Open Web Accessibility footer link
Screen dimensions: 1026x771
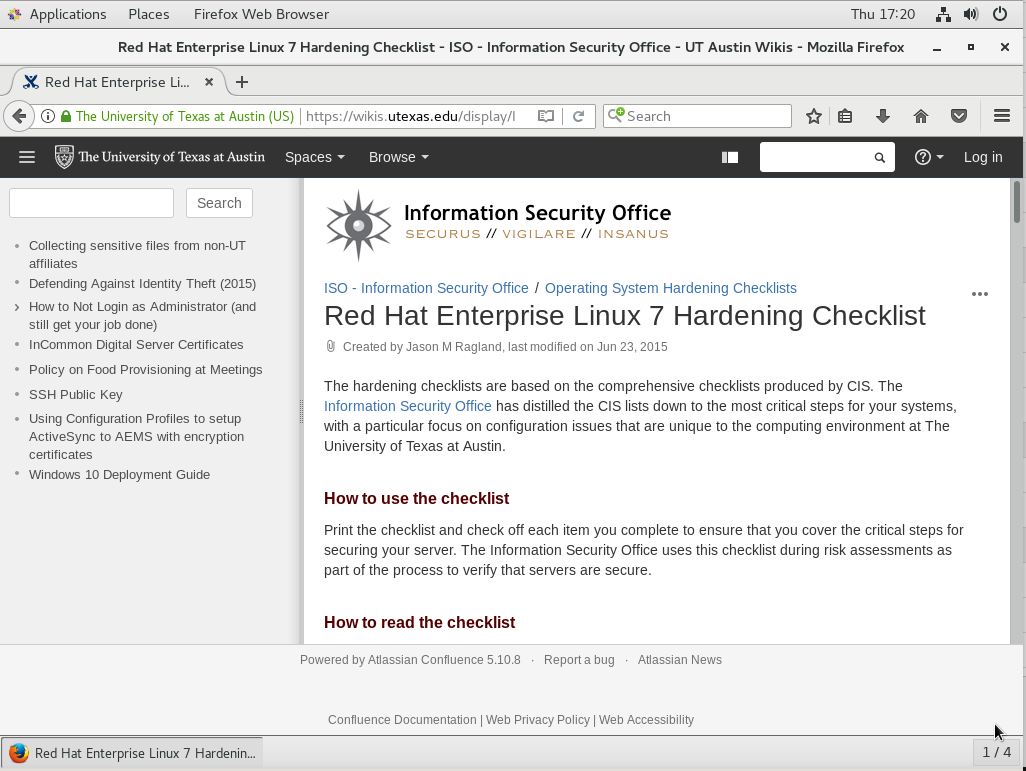point(646,720)
